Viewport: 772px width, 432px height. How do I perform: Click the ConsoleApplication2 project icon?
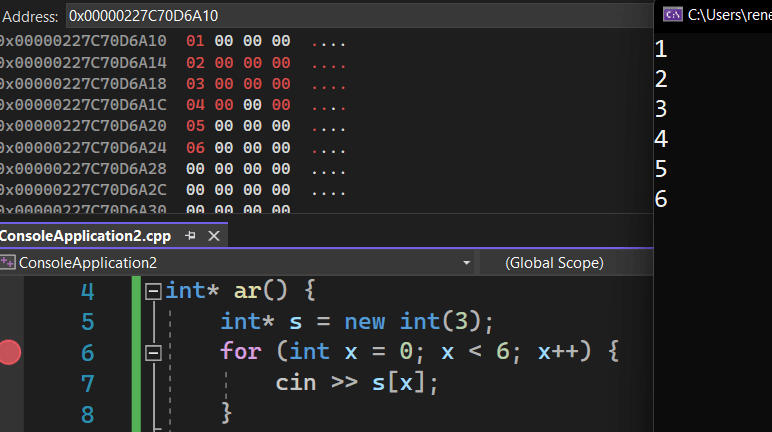(x=7, y=263)
